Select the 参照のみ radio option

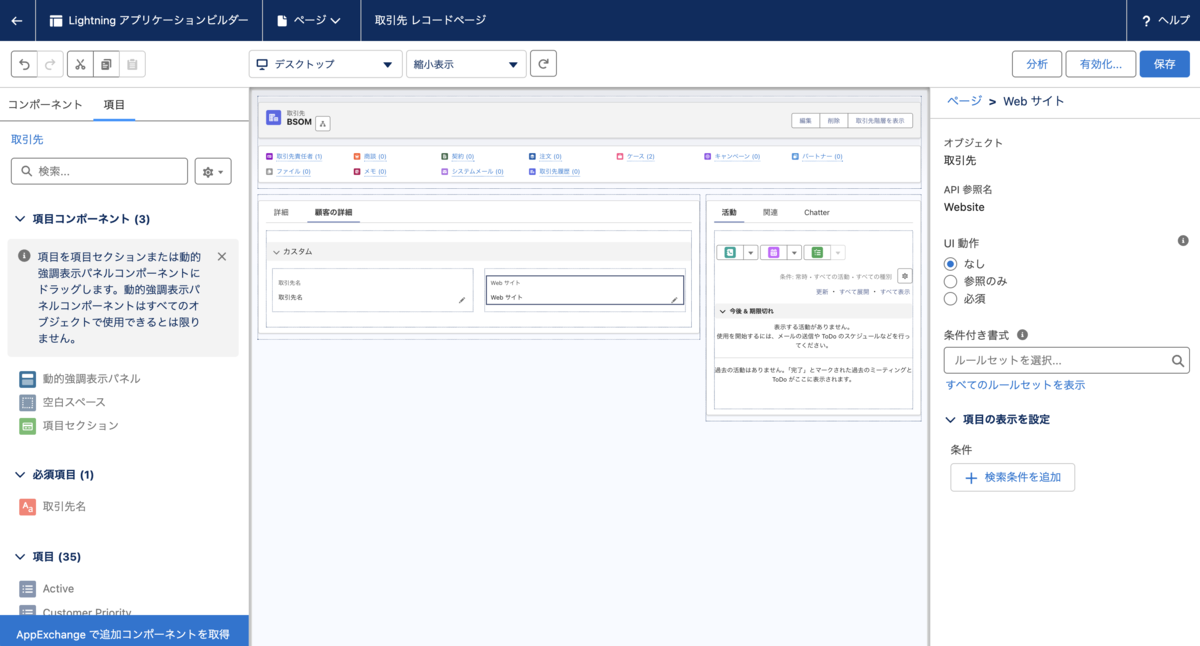coord(950,281)
